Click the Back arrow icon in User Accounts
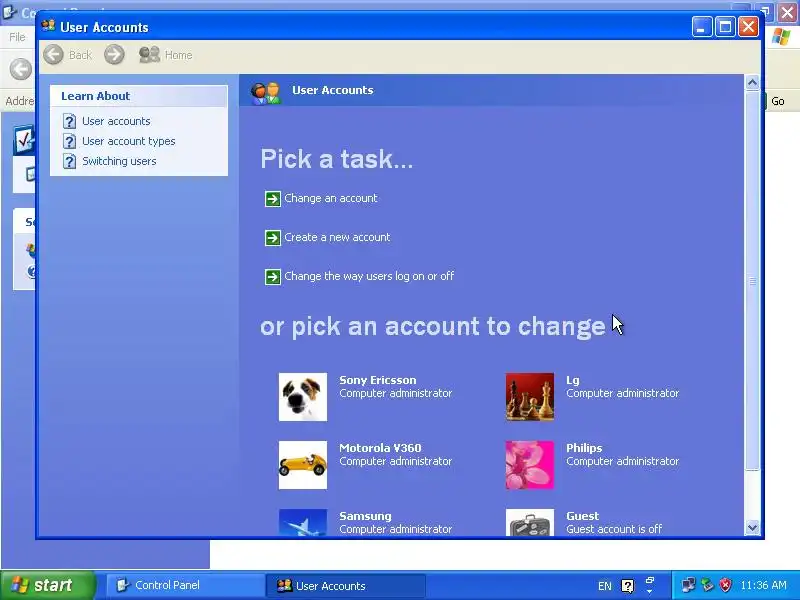800x600 pixels. [54, 55]
